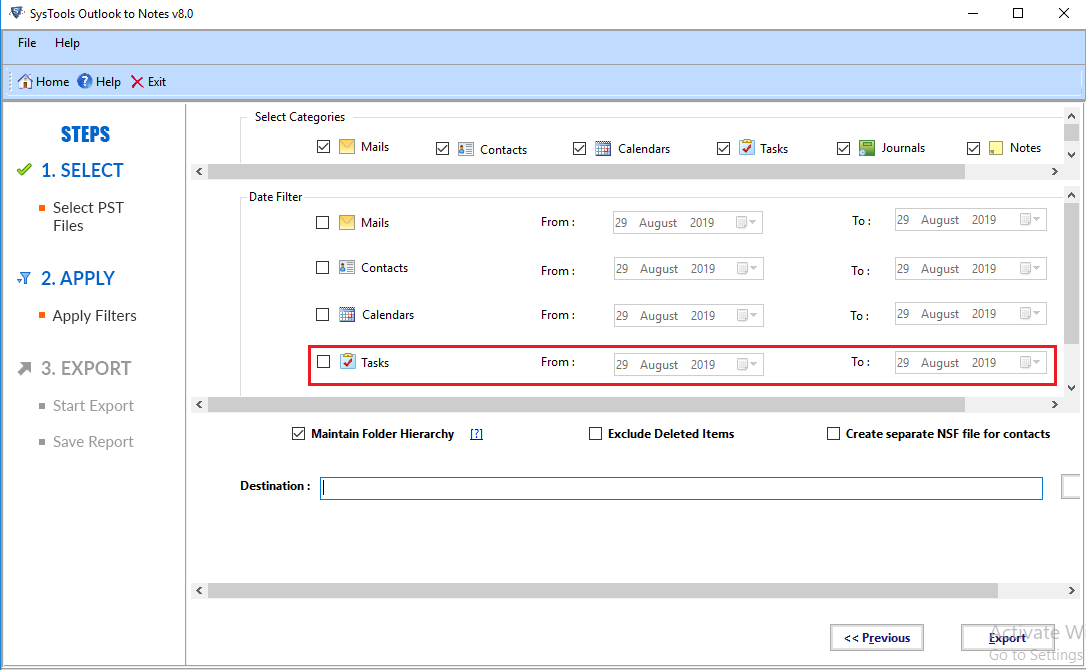The width and height of the screenshot is (1086, 670).
Task: Uncheck the Journals category checkbox
Action: tap(844, 149)
